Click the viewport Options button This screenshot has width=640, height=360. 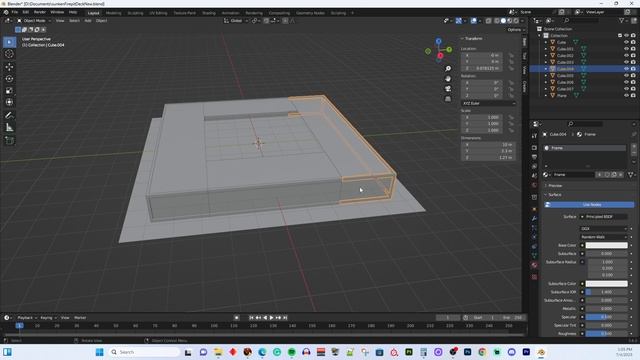(514, 30)
